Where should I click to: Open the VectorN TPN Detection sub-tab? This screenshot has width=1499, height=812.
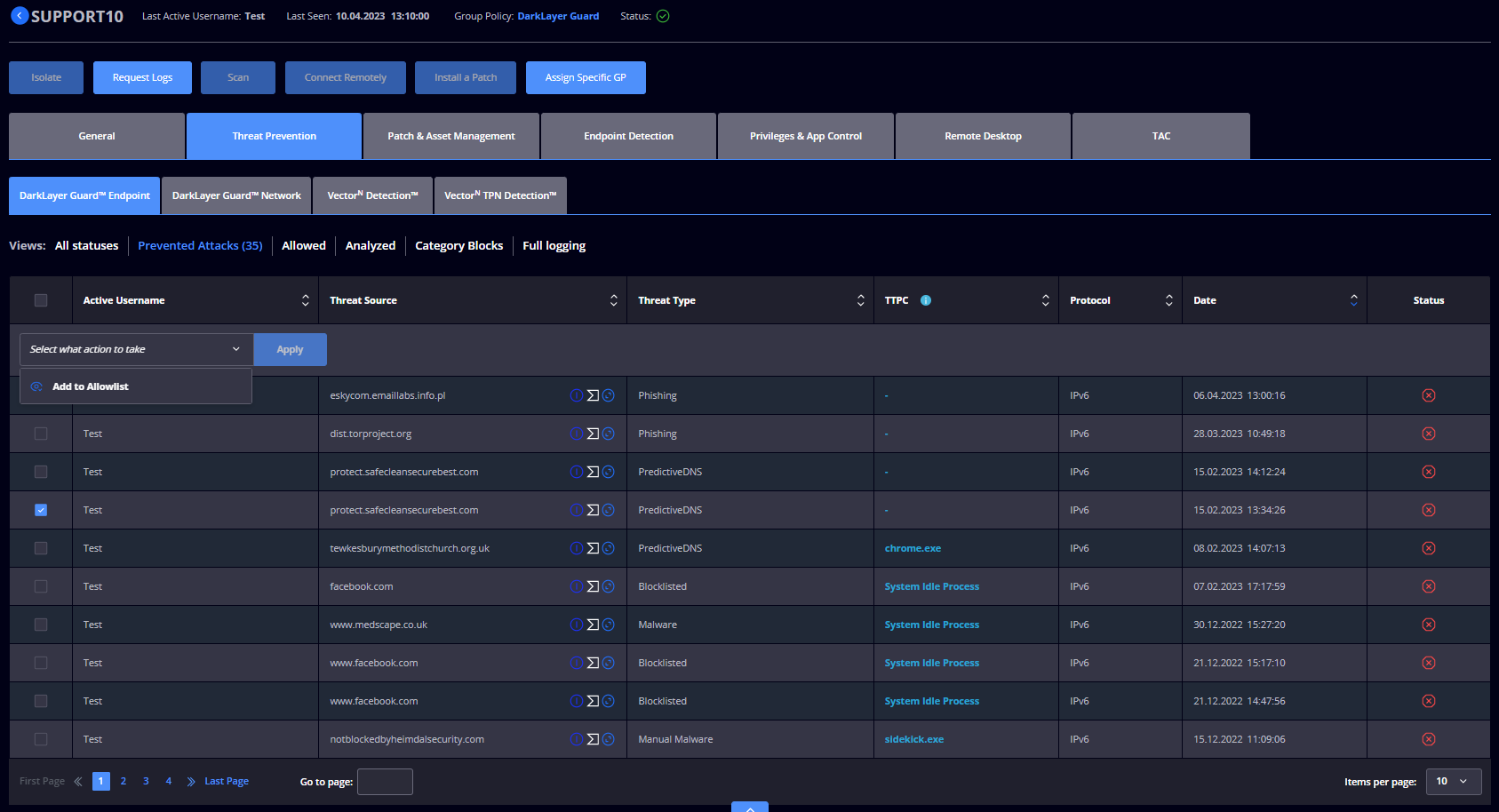tap(500, 195)
